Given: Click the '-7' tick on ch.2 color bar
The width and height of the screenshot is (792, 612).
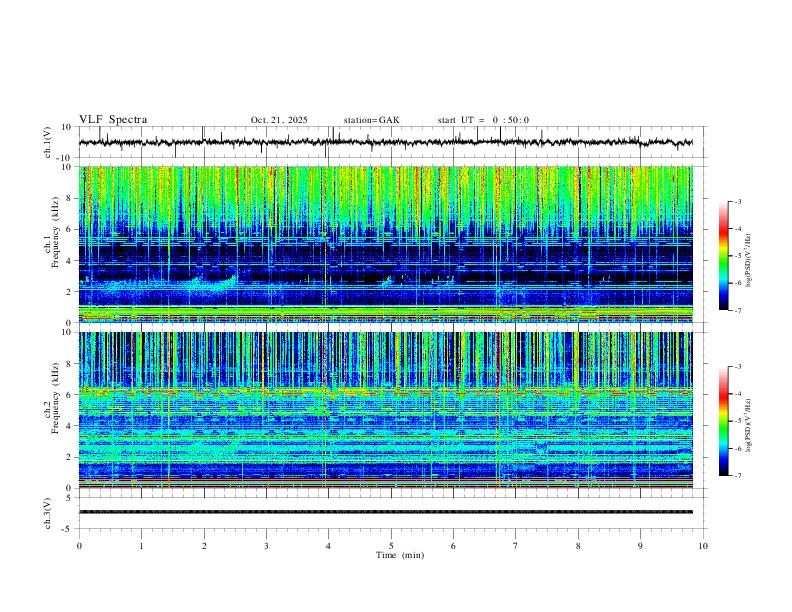Looking at the screenshot, I should (737, 476).
